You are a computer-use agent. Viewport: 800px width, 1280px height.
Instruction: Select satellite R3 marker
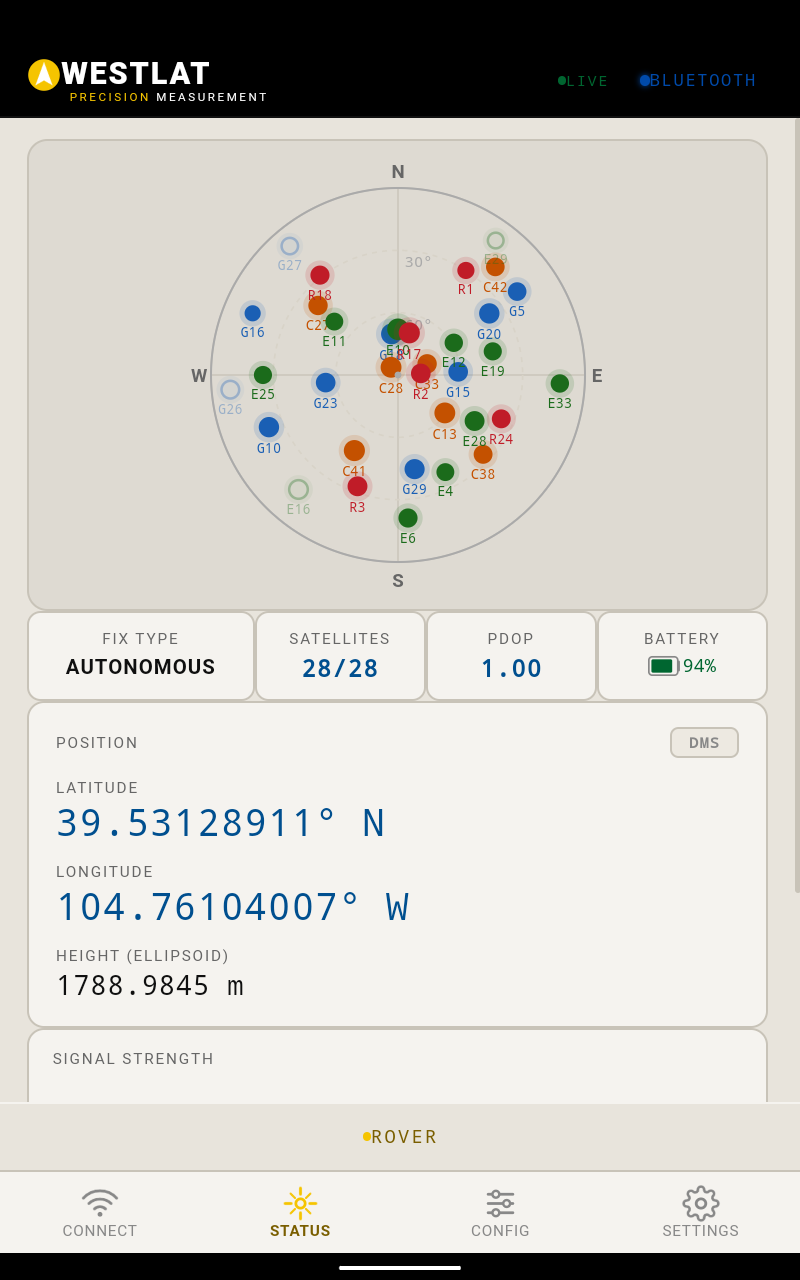[x=357, y=486]
